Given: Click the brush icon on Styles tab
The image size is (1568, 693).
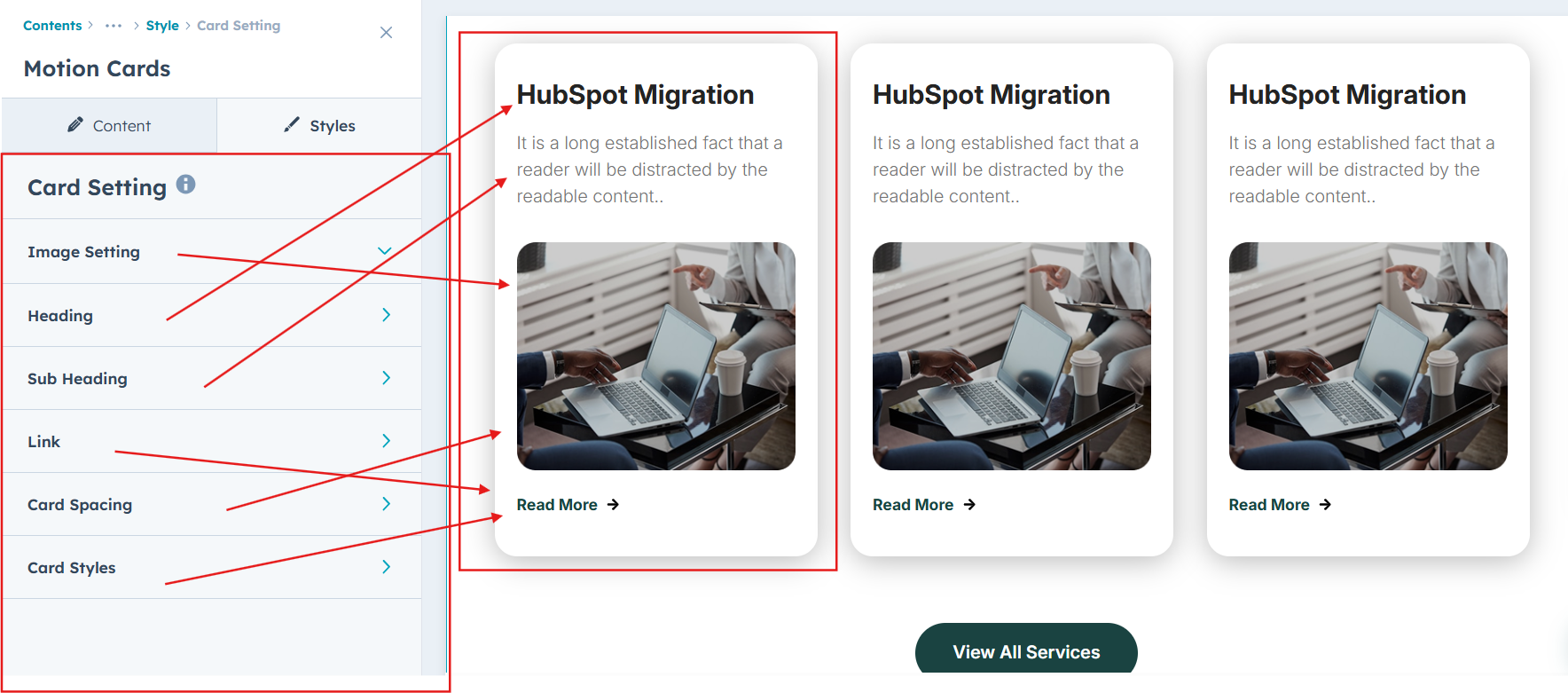Looking at the screenshot, I should click(292, 125).
